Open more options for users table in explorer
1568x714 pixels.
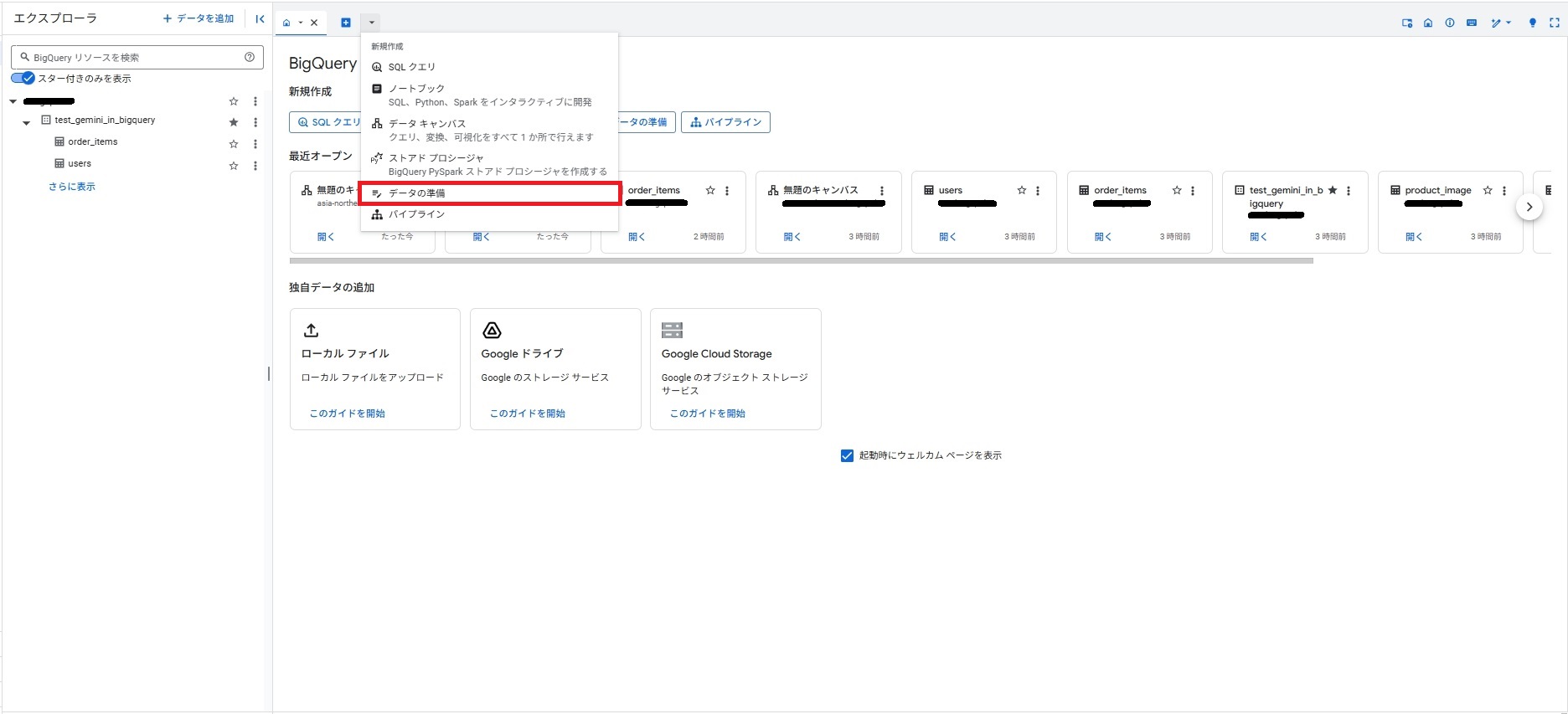coord(255,166)
